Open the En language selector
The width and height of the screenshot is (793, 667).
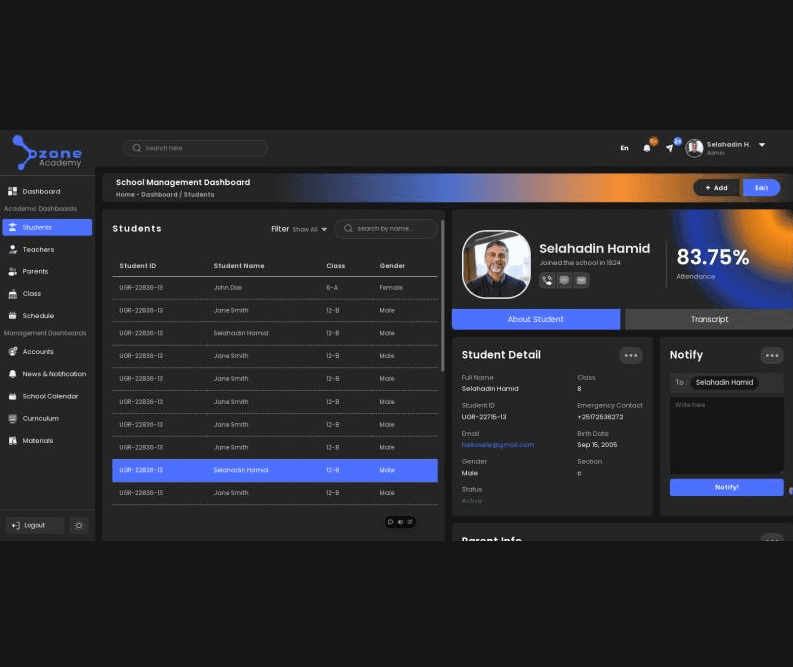[x=625, y=148]
